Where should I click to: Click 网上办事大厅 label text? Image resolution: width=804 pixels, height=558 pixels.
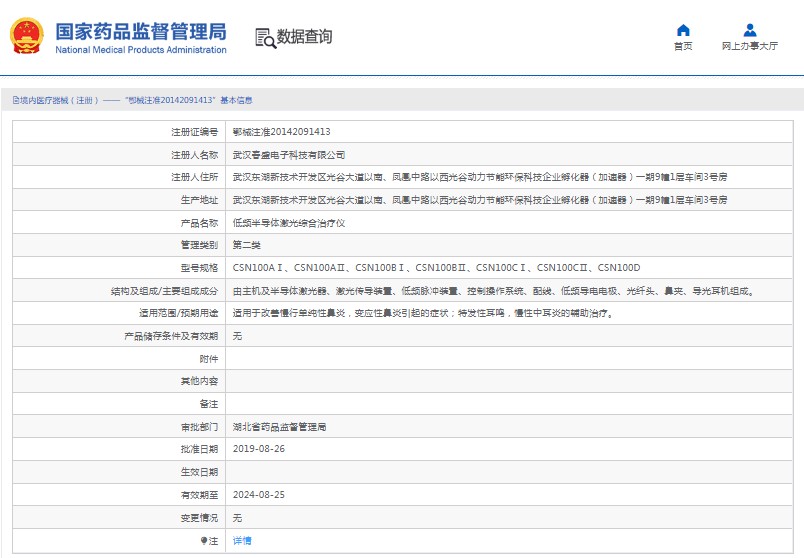750,46
